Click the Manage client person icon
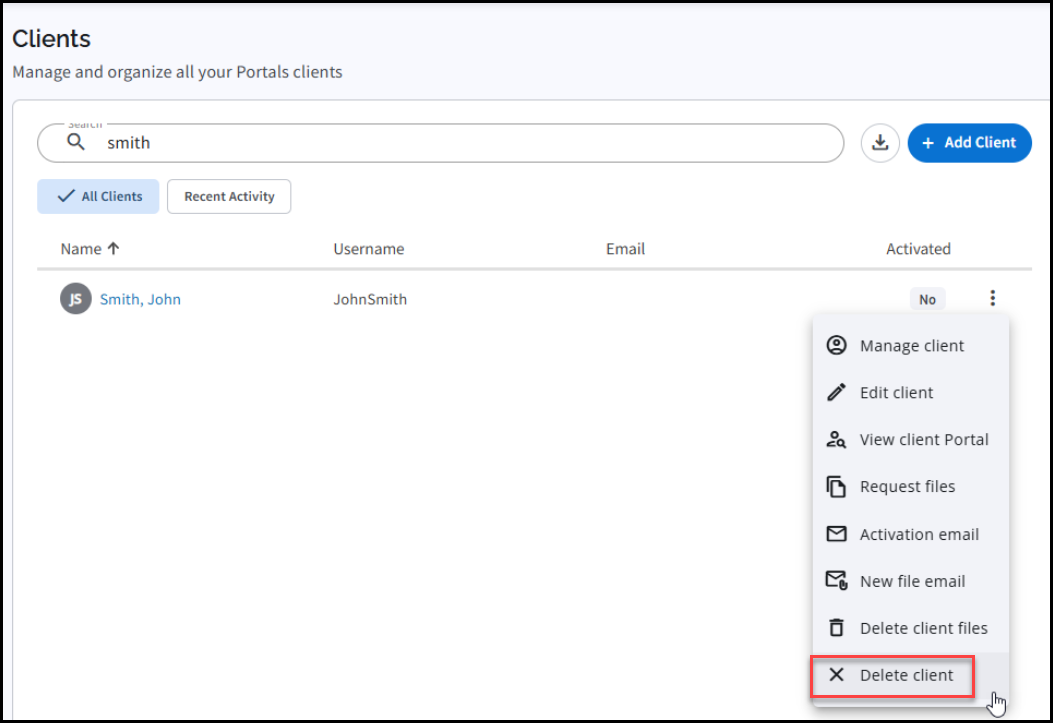The width and height of the screenshot is (1053, 723). tap(836, 345)
